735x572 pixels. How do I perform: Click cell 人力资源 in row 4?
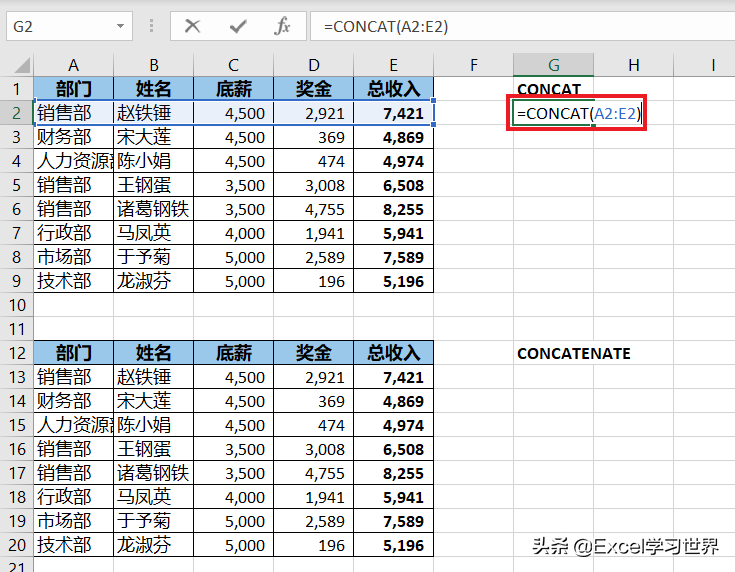point(74,161)
